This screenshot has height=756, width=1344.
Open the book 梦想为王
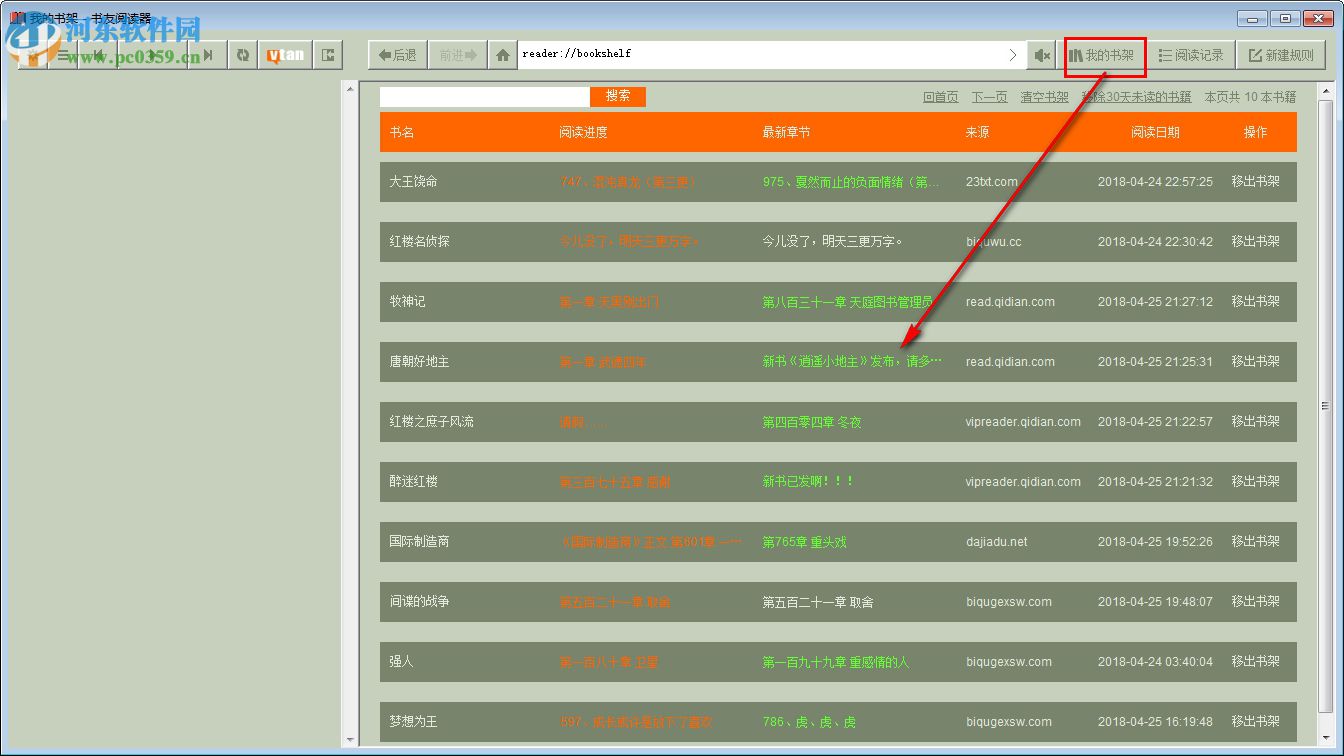coord(414,722)
